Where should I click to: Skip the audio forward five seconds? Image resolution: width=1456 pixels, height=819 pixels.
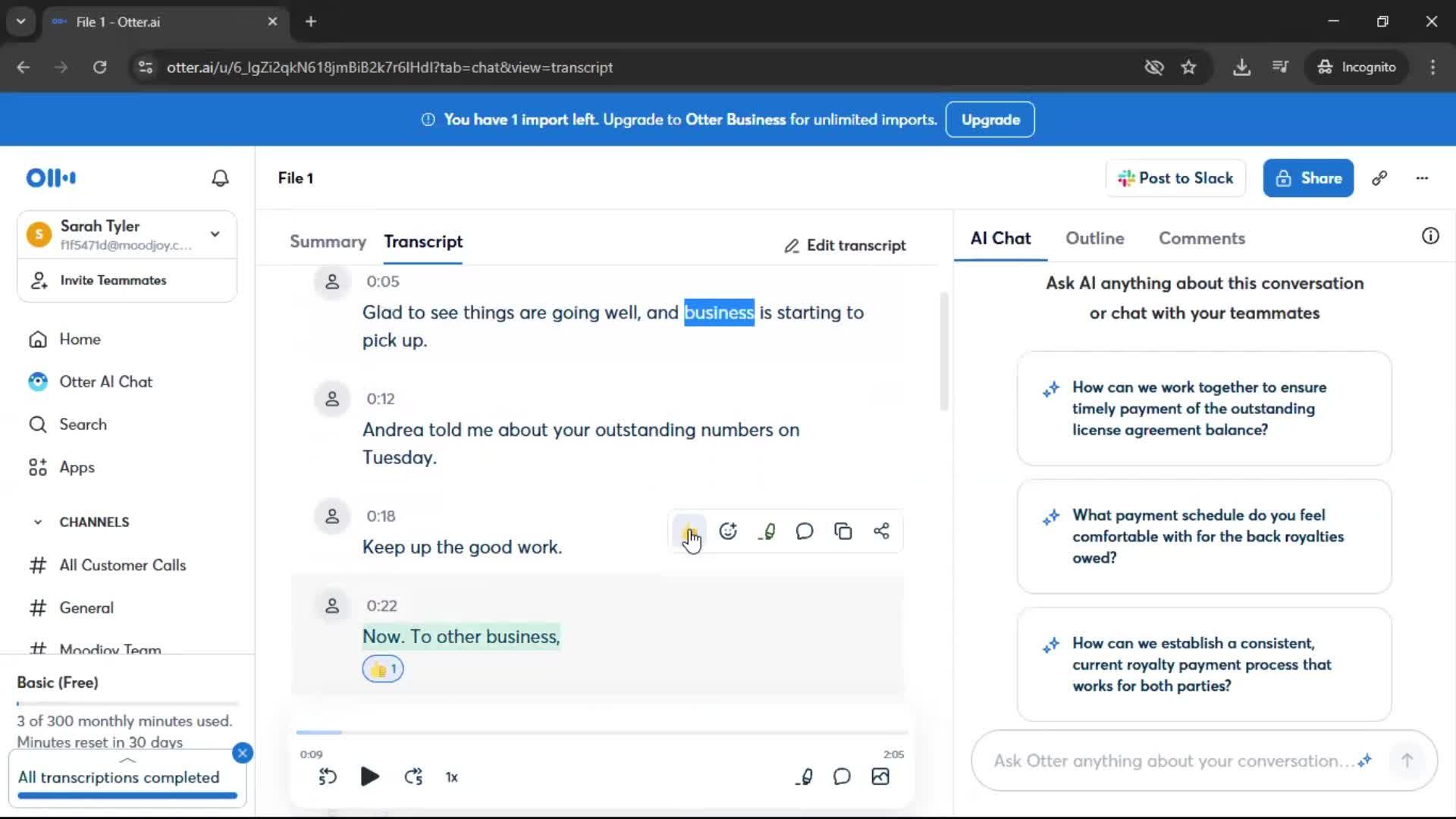pyautogui.click(x=413, y=777)
